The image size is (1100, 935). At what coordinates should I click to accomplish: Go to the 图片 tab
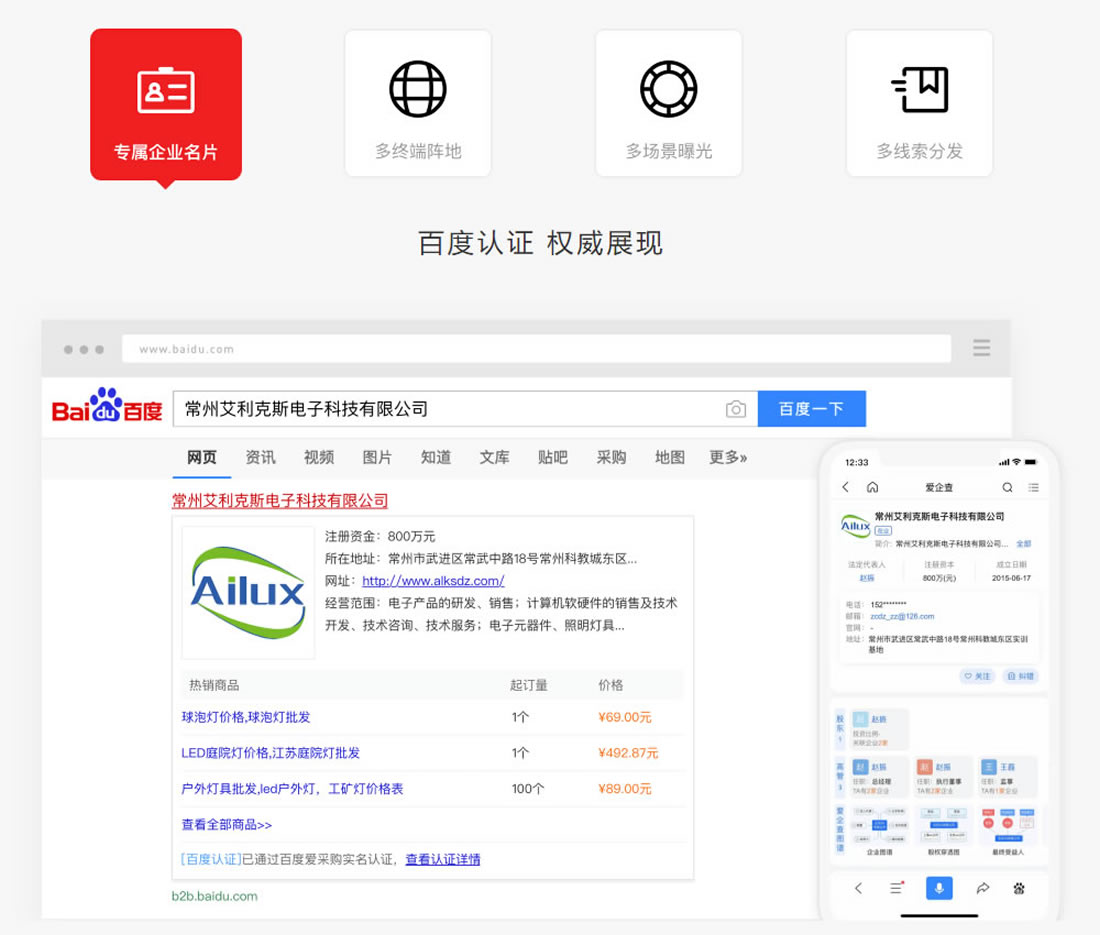pyautogui.click(x=377, y=457)
